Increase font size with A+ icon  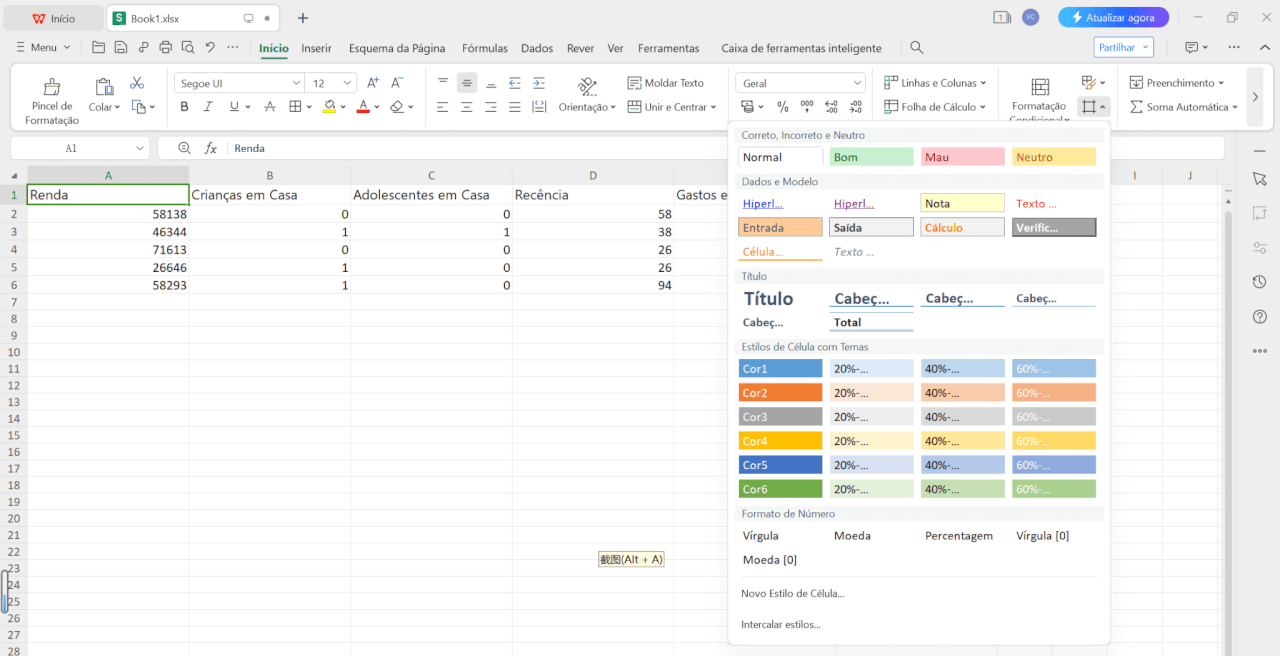373,83
